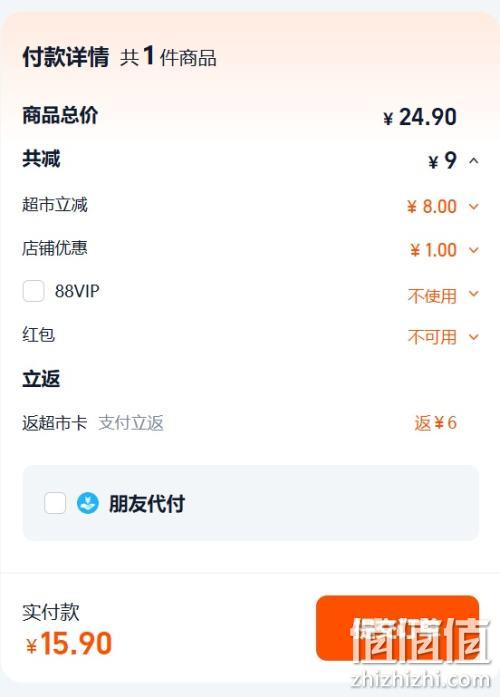
Task: Click the 返超市卡 label
Action: [x=55, y=423]
